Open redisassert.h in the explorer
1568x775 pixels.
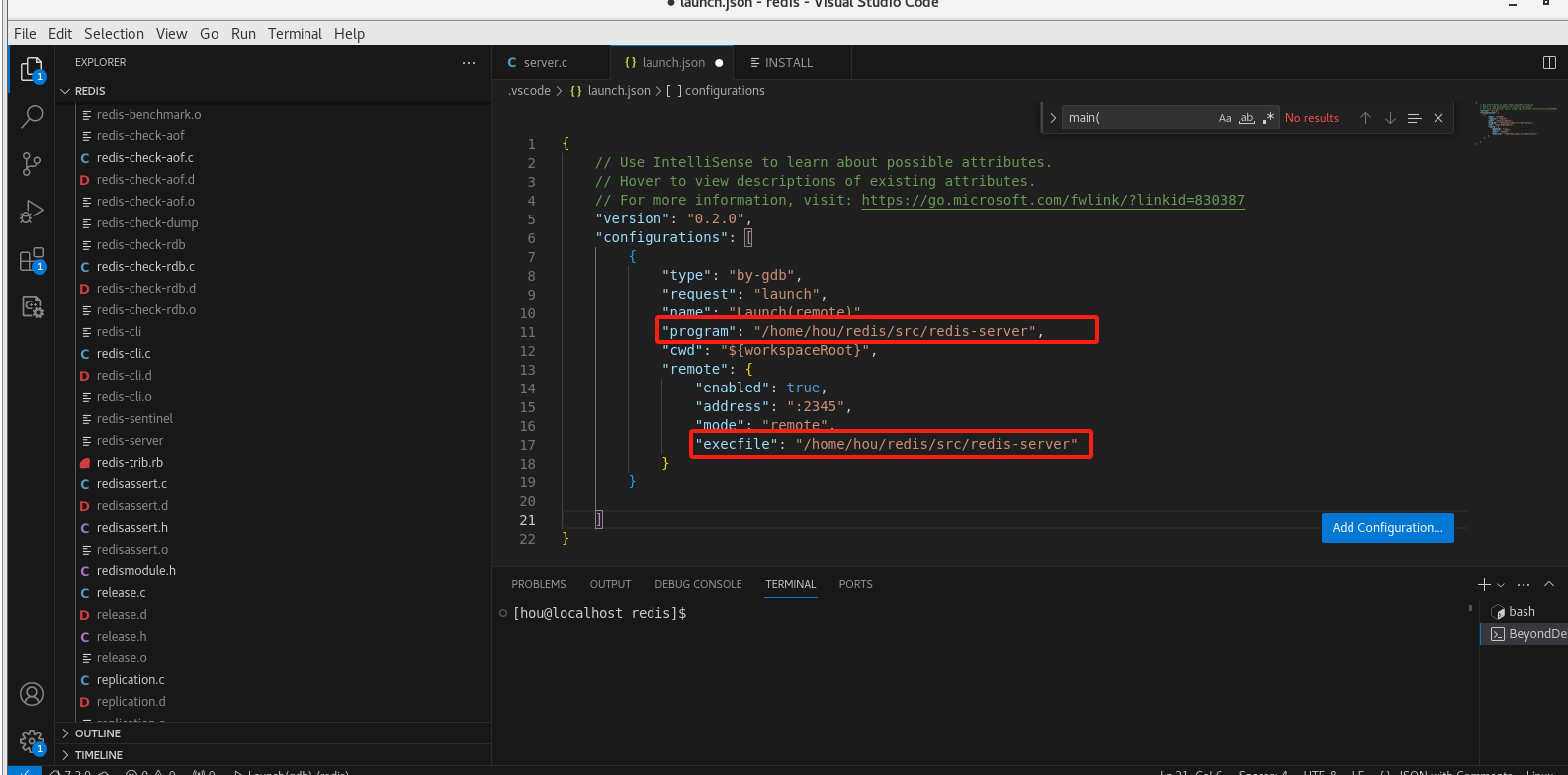click(x=131, y=527)
